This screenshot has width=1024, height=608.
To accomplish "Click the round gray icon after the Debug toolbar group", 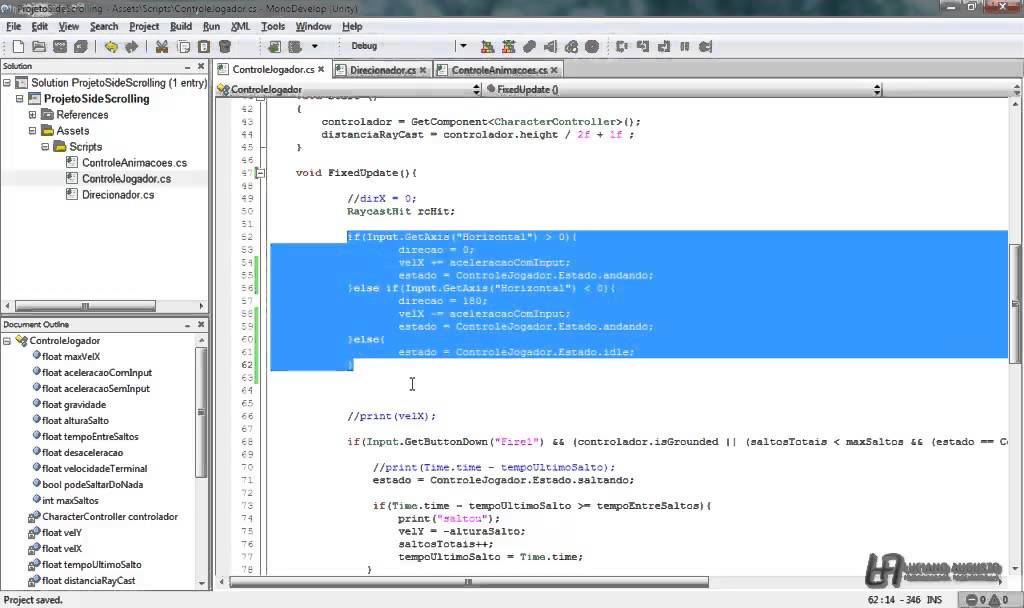I will (592, 46).
